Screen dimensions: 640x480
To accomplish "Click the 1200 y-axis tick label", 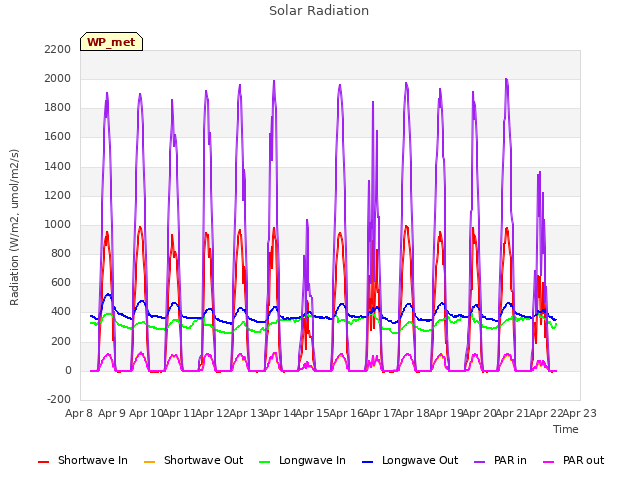I will tap(58, 196).
